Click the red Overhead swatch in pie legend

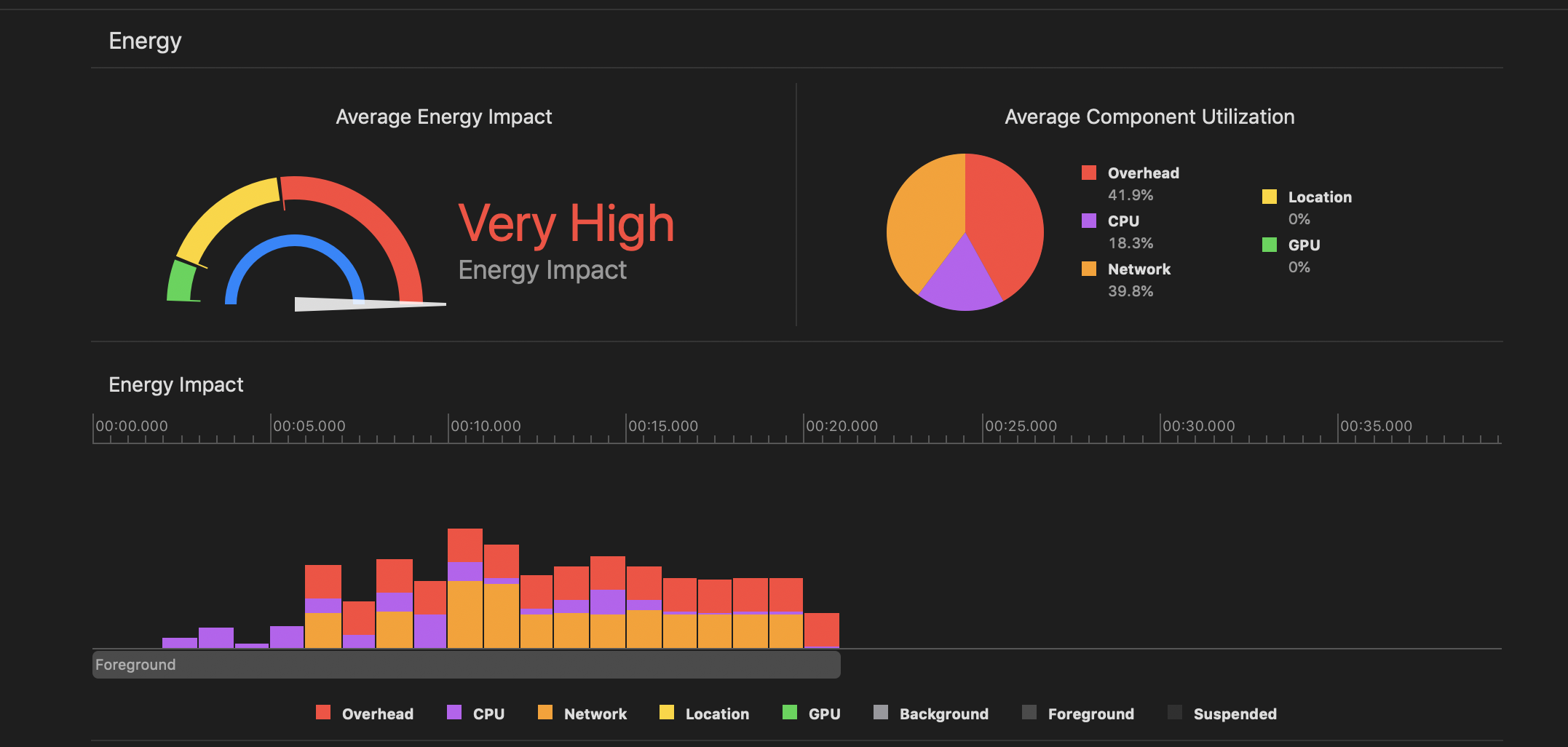(x=1088, y=173)
